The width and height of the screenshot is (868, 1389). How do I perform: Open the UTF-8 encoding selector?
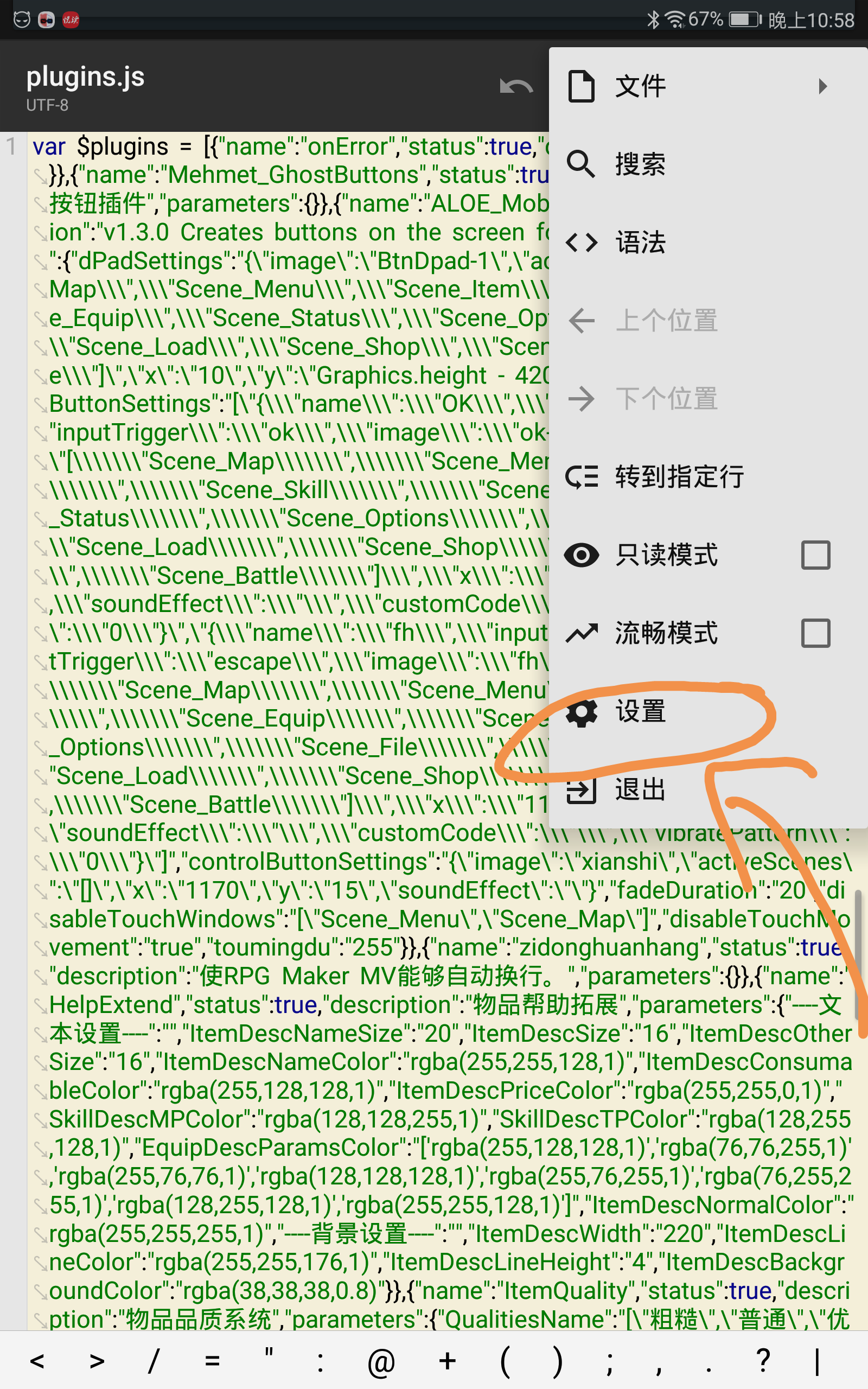click(47, 105)
